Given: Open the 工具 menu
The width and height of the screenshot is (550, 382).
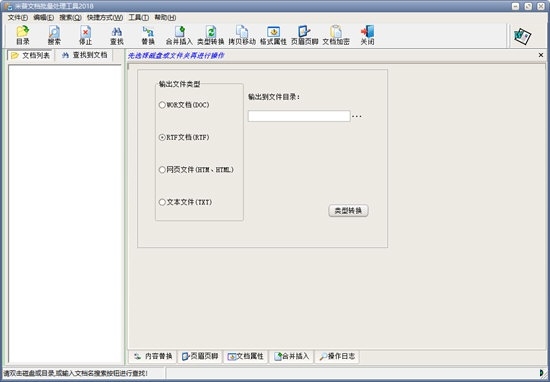Looking at the screenshot, I should [139, 18].
